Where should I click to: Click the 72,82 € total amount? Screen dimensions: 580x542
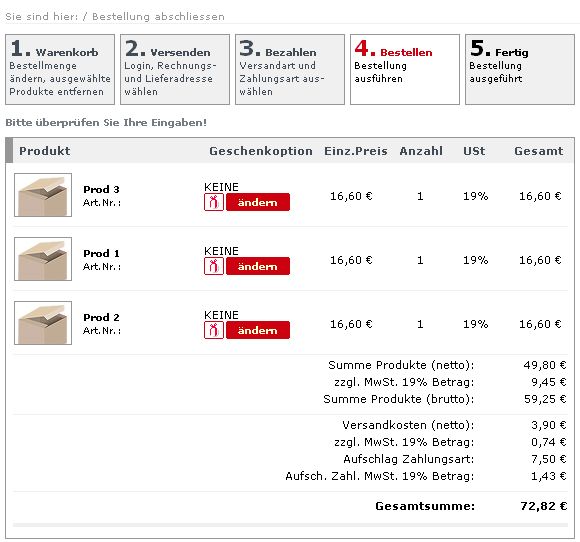tap(544, 506)
